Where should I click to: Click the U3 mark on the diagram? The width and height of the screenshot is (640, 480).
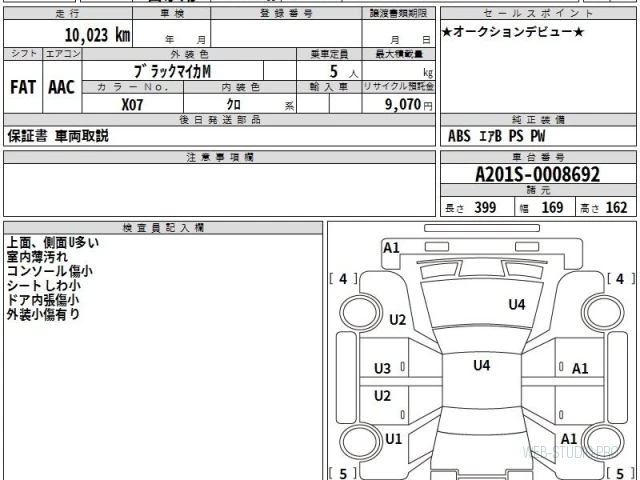coord(382,369)
